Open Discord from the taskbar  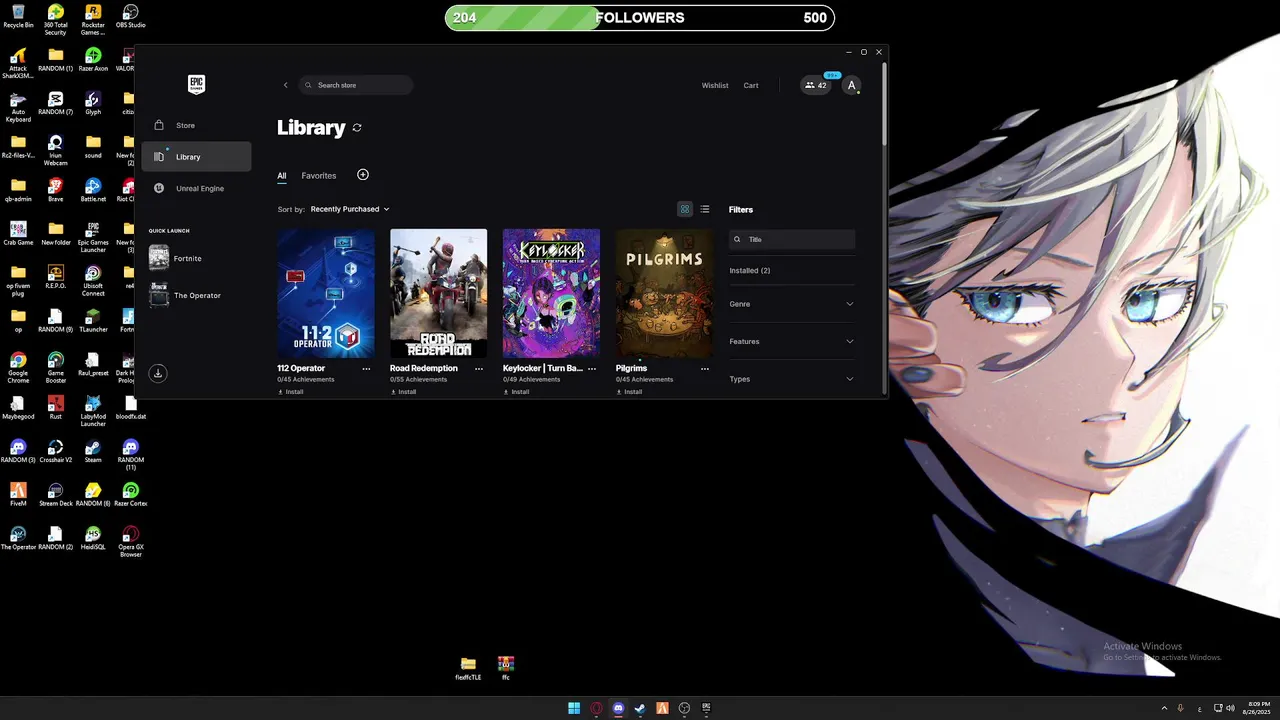click(618, 708)
